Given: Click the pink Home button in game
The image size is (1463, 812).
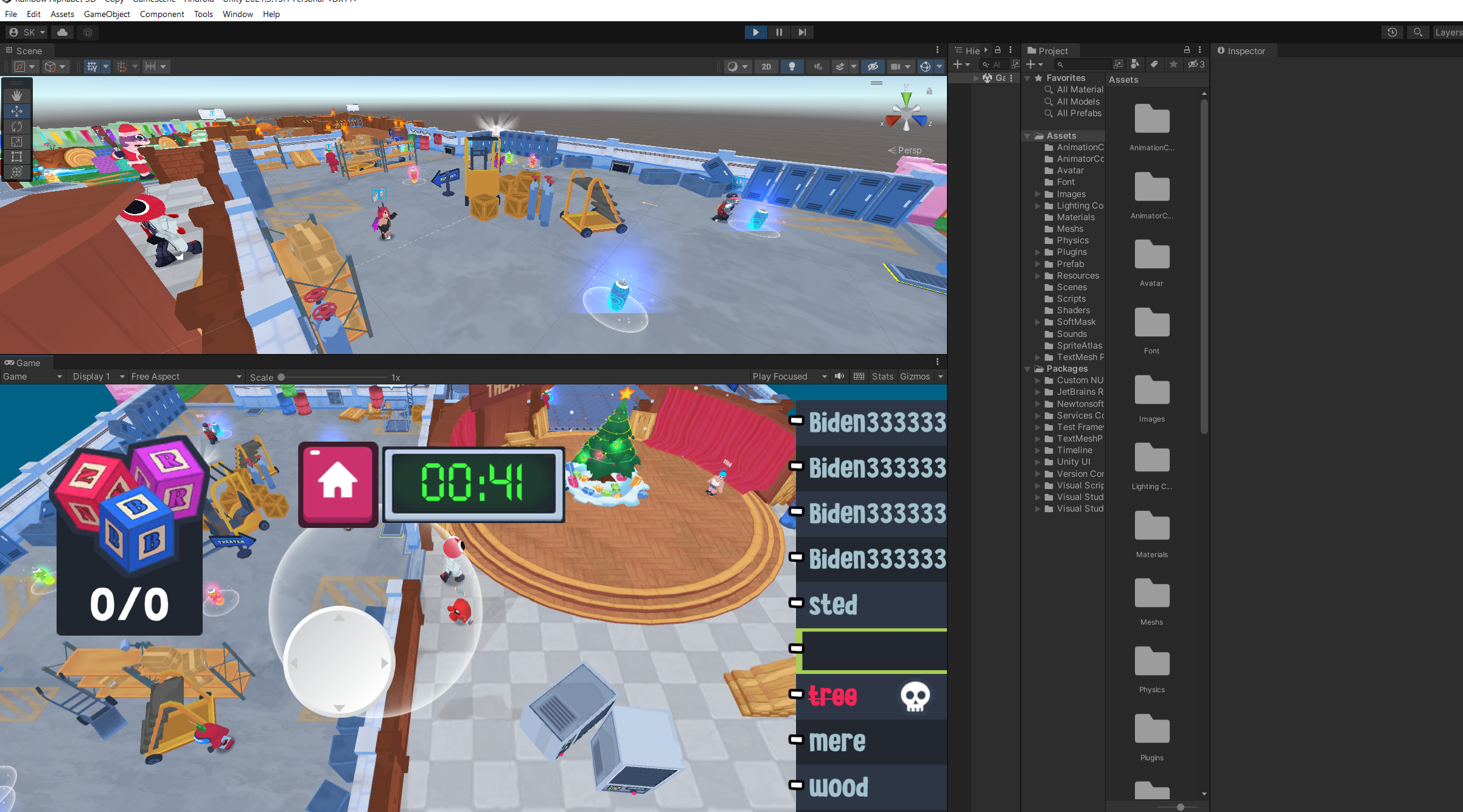Looking at the screenshot, I should [338, 484].
